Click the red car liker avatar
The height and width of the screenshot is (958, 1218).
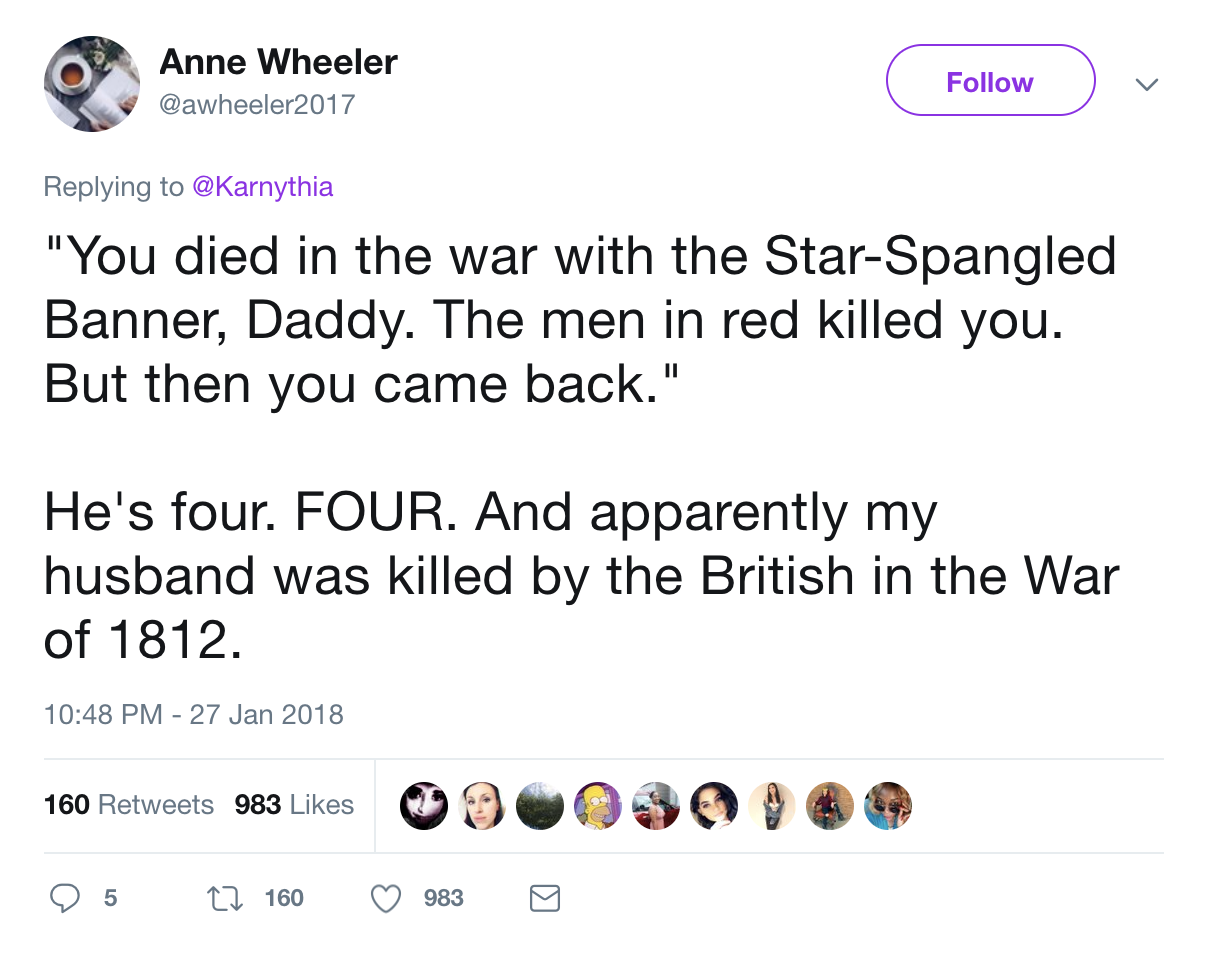click(x=656, y=806)
